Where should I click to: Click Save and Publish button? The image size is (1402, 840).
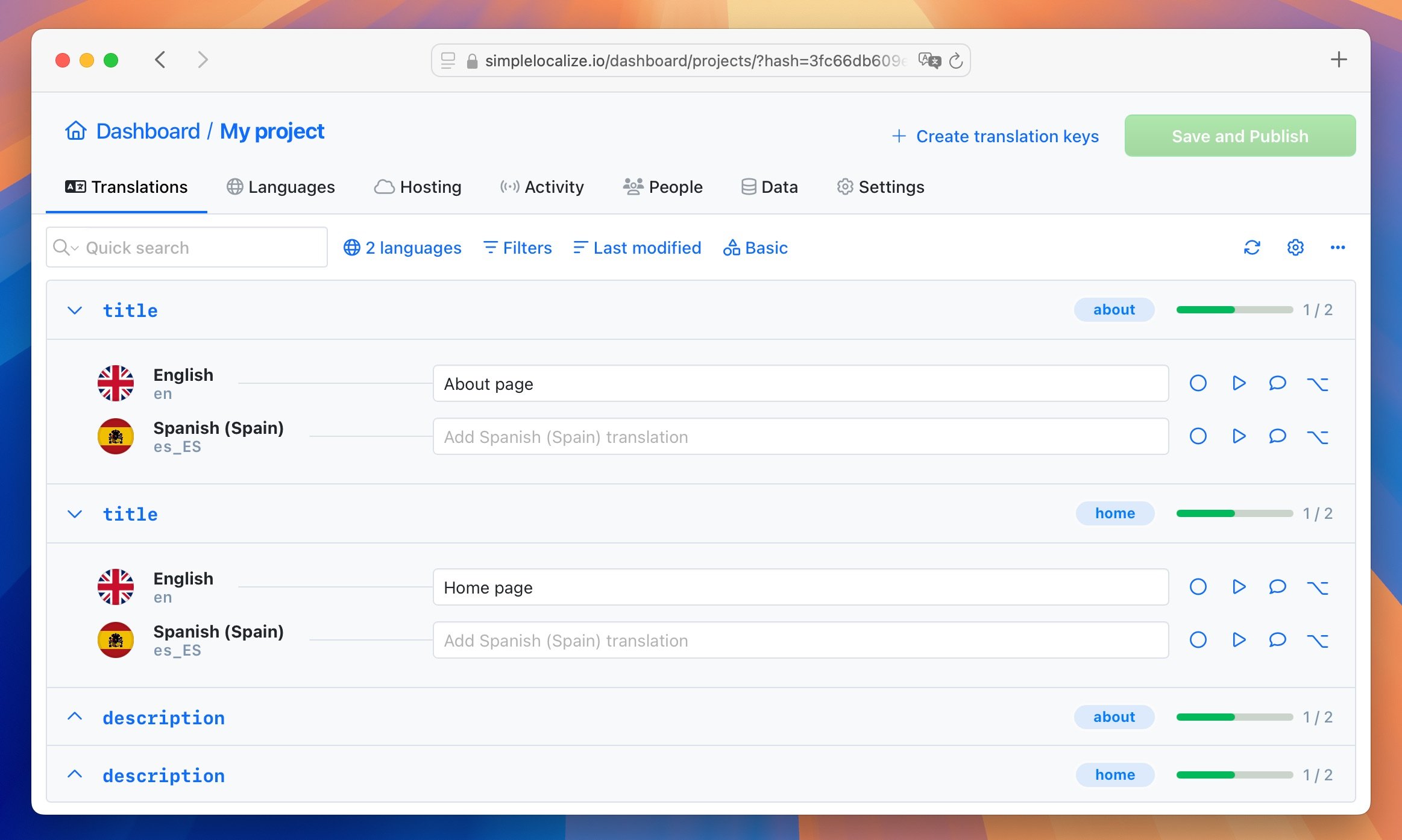coord(1240,136)
